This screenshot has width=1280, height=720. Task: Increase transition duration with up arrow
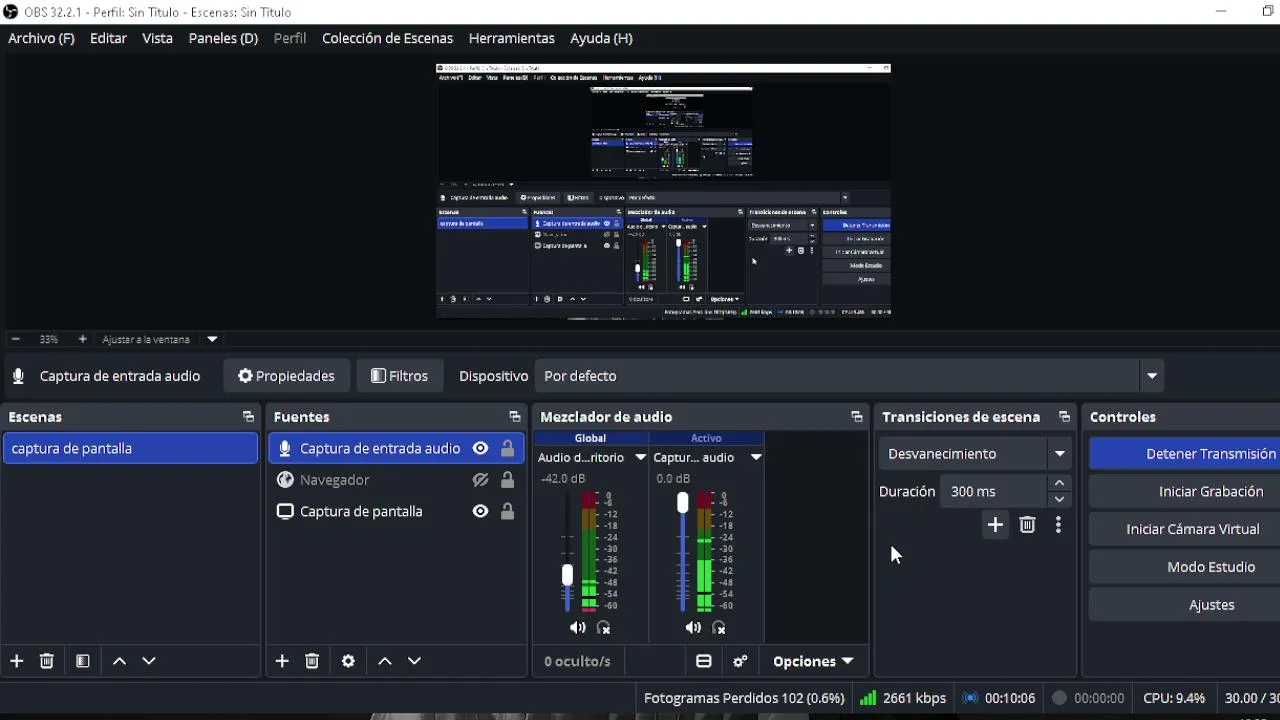coord(1059,484)
